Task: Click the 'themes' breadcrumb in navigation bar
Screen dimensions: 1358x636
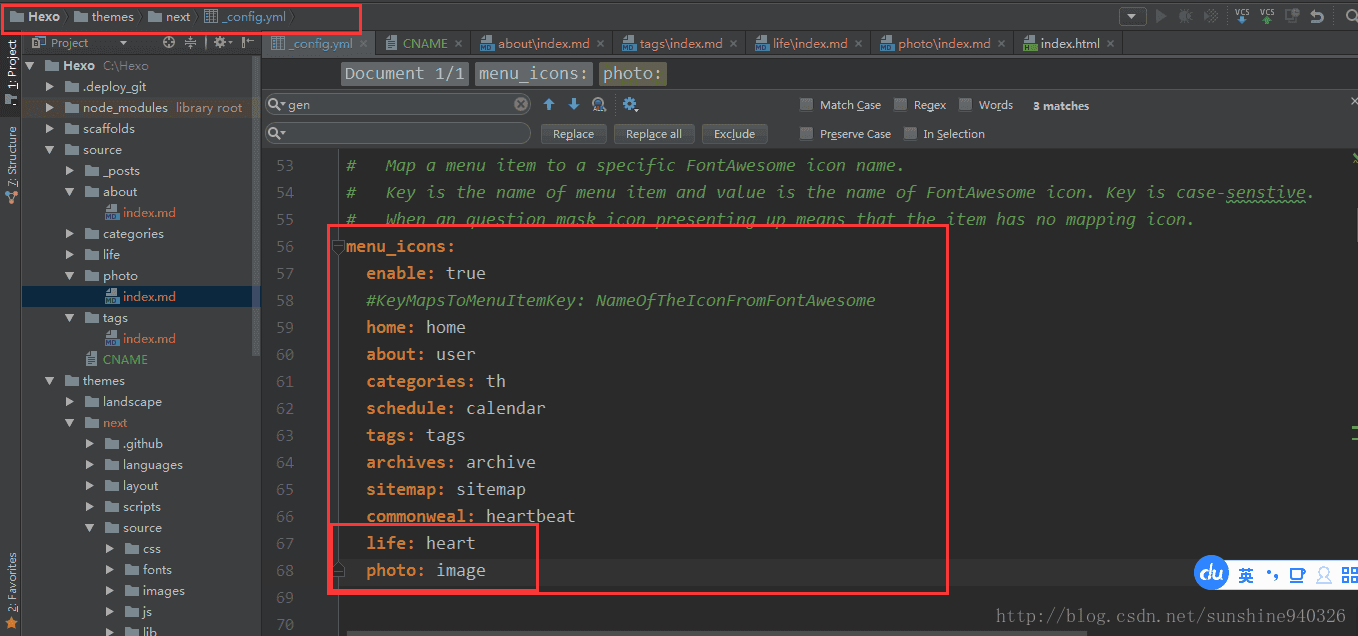Action: [104, 16]
